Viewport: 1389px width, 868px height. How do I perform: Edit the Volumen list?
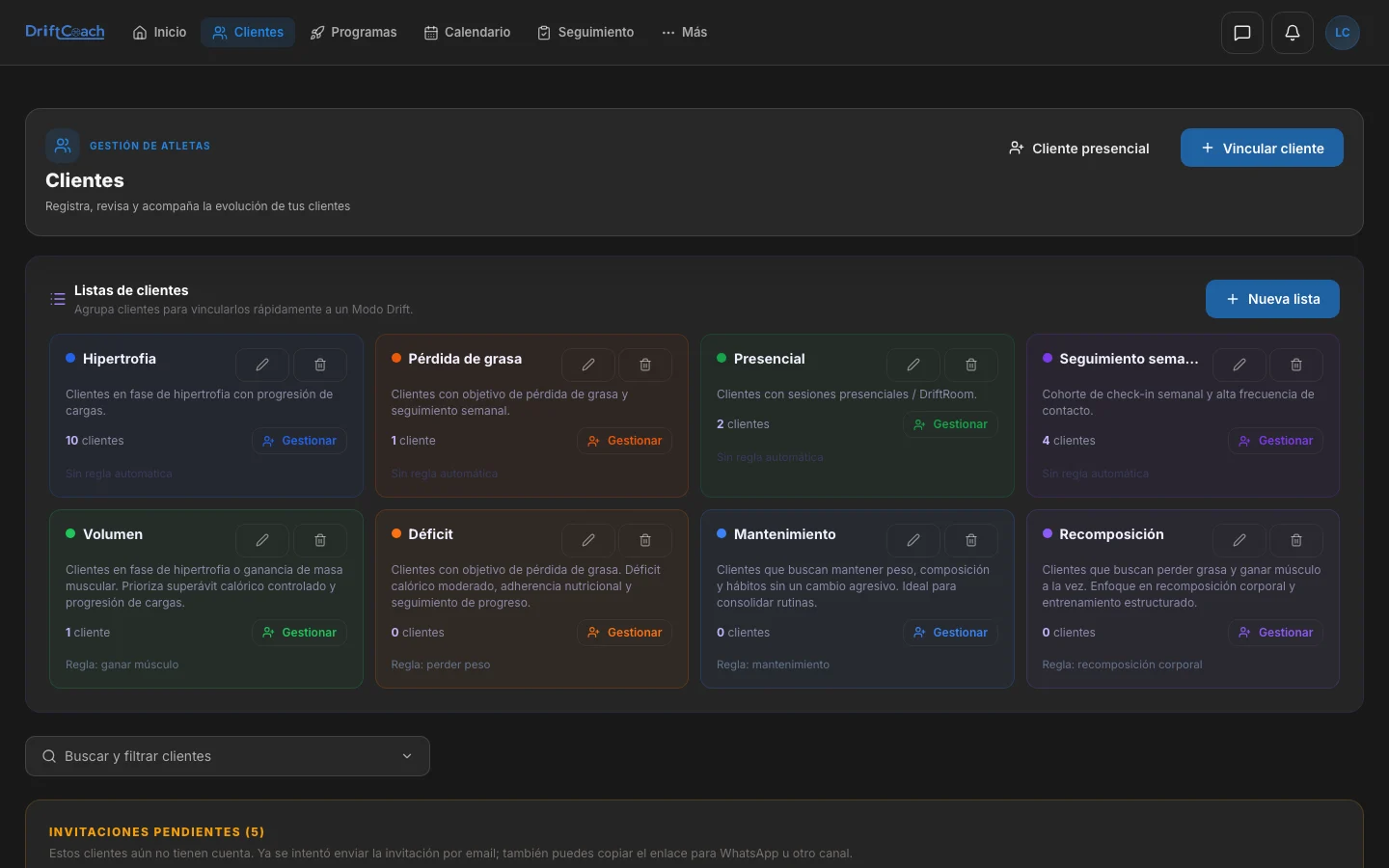click(x=262, y=540)
